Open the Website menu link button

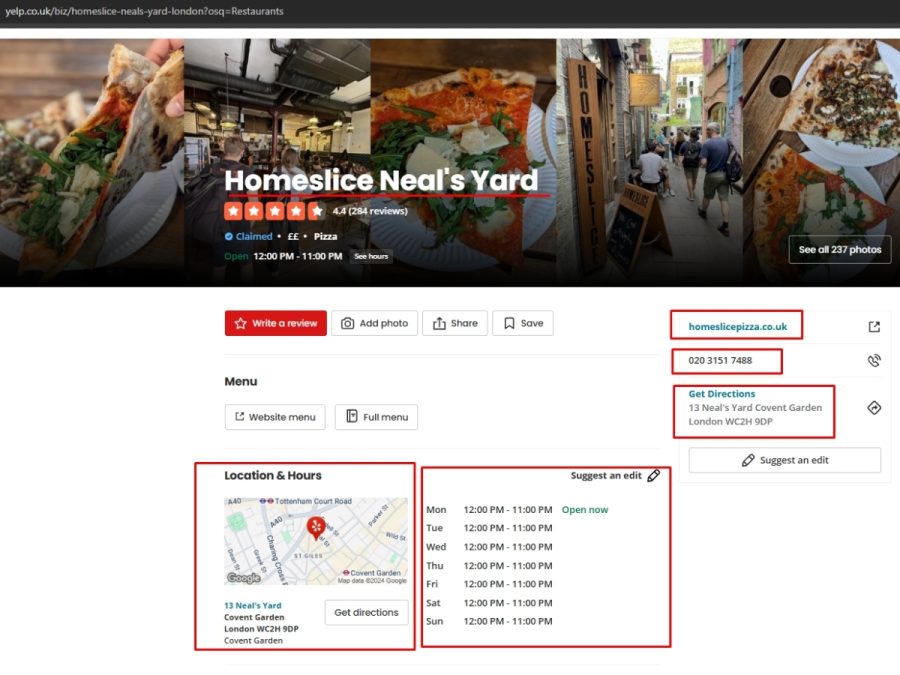[x=275, y=417]
